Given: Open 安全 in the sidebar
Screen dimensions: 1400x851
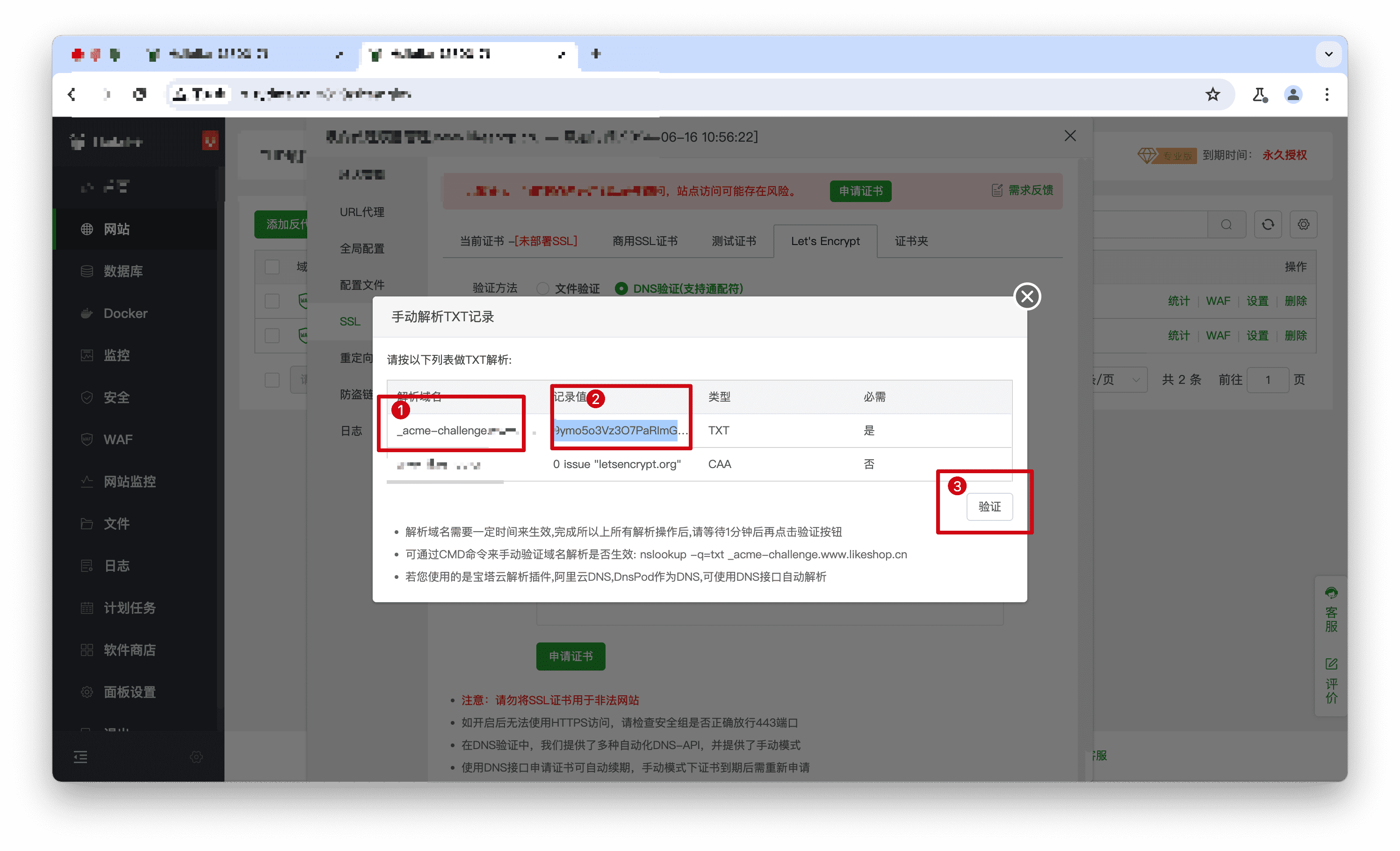Looking at the screenshot, I should (135, 397).
